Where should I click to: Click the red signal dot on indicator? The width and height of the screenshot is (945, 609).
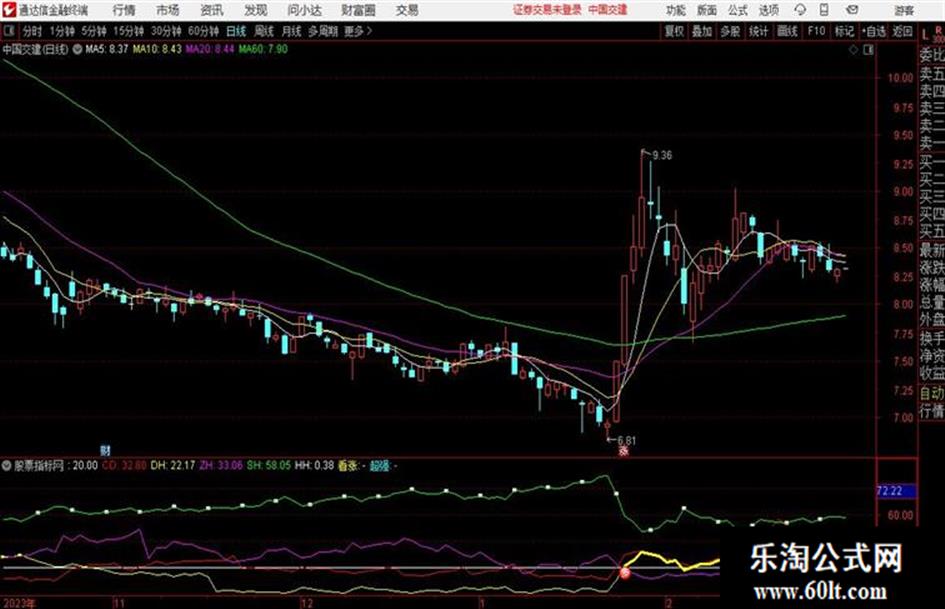click(626, 573)
